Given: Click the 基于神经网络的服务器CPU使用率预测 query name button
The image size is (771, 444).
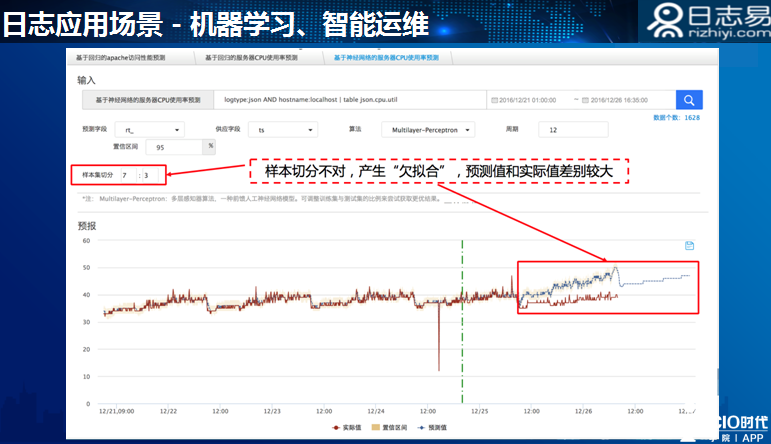Looking at the screenshot, I should click(x=148, y=100).
